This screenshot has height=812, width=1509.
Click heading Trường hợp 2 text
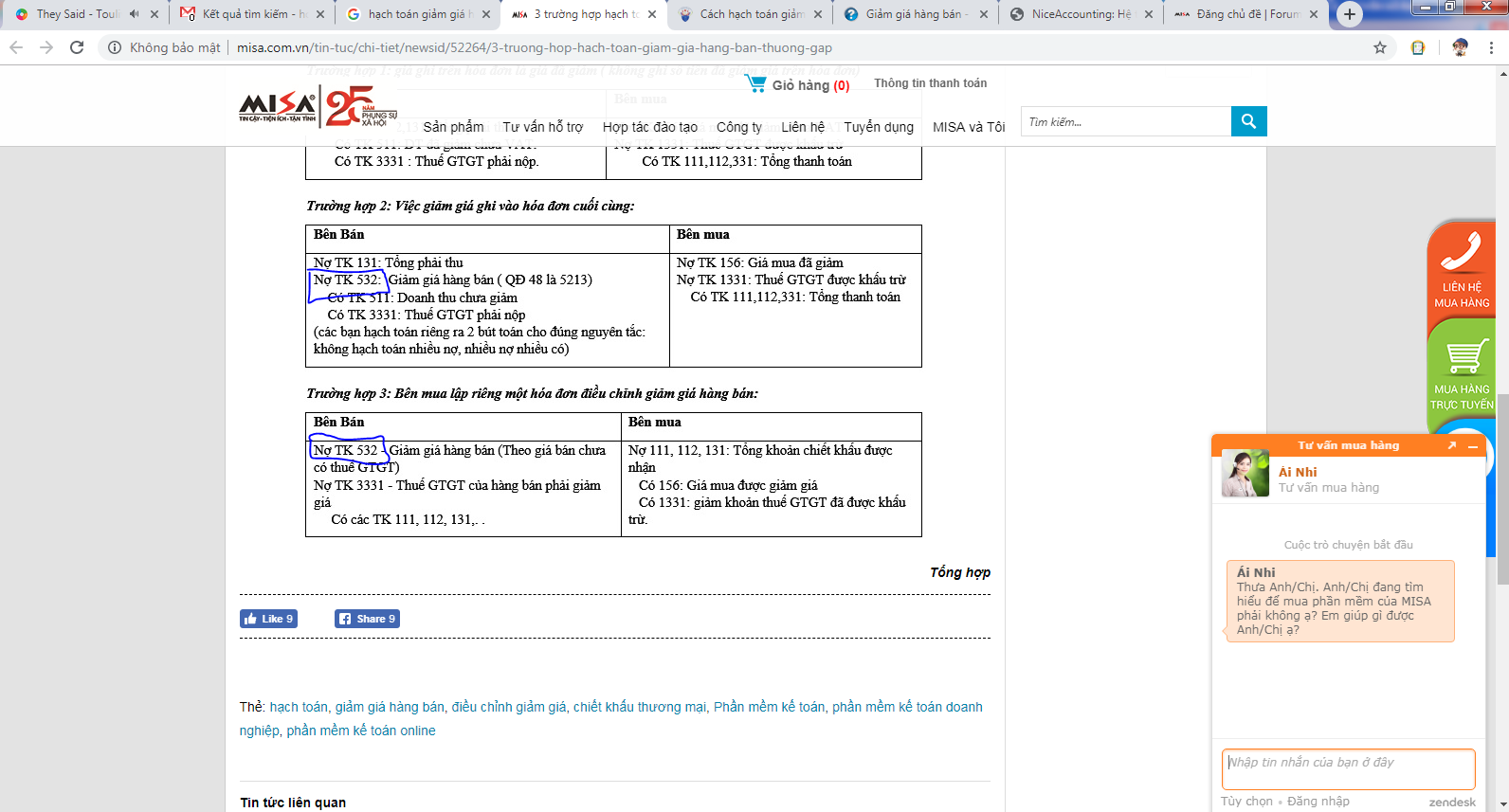[x=470, y=206]
